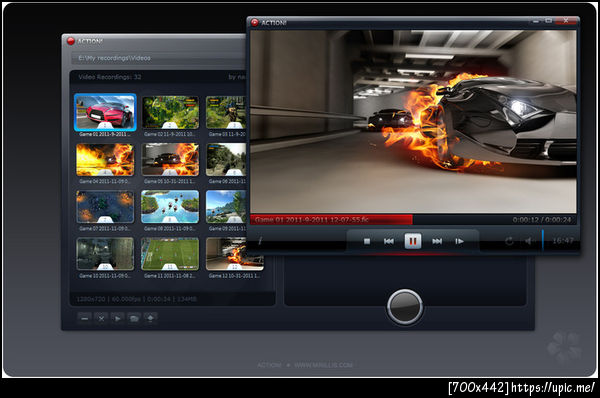
Task: Click the 16:47 clock in the player
Action: [x=563, y=241]
